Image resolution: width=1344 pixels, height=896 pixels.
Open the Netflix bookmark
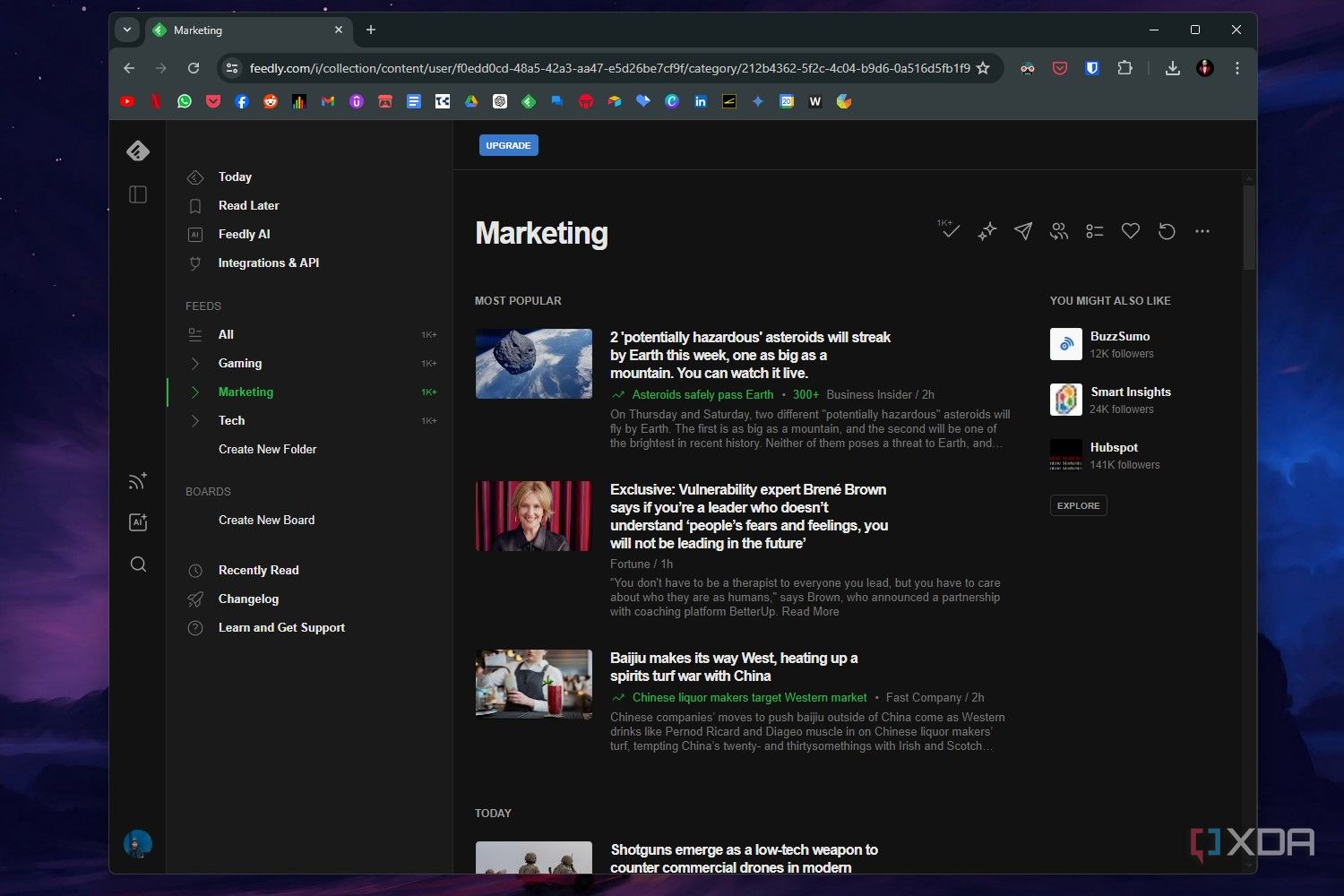tap(156, 102)
